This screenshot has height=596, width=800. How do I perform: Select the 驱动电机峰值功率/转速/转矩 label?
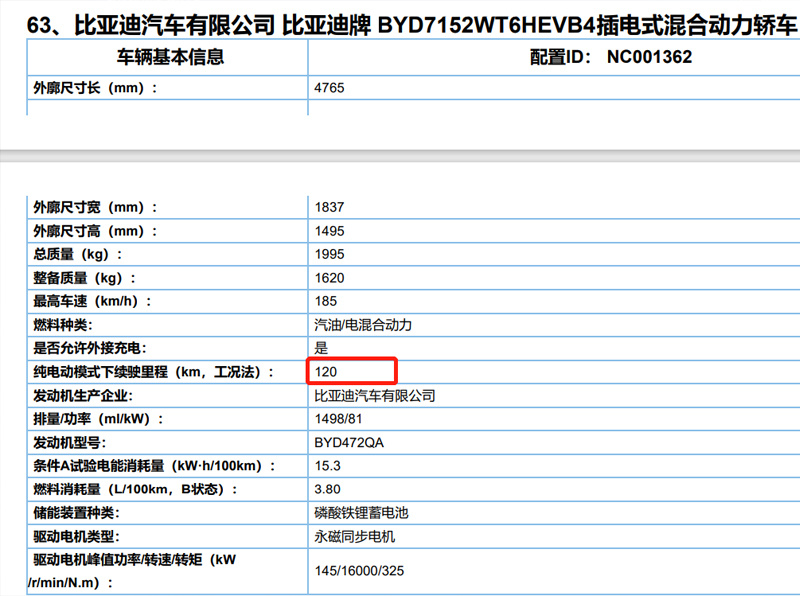(132, 571)
